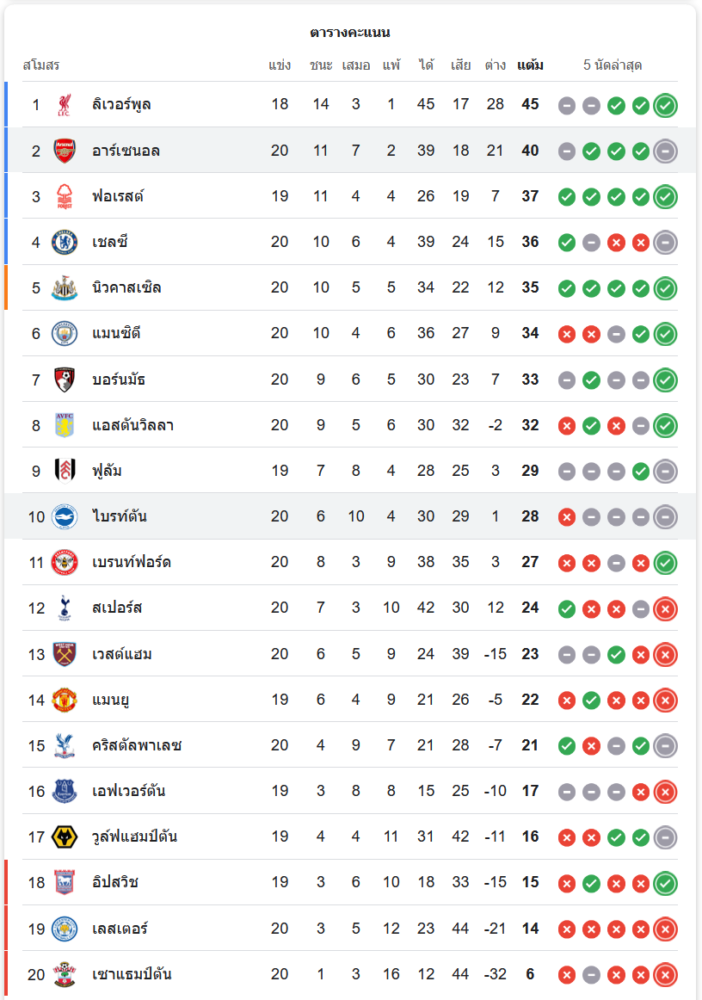Click the Wolverhampton wolf crest icon
Viewport: 702px width, 1000px height.
coord(65,837)
